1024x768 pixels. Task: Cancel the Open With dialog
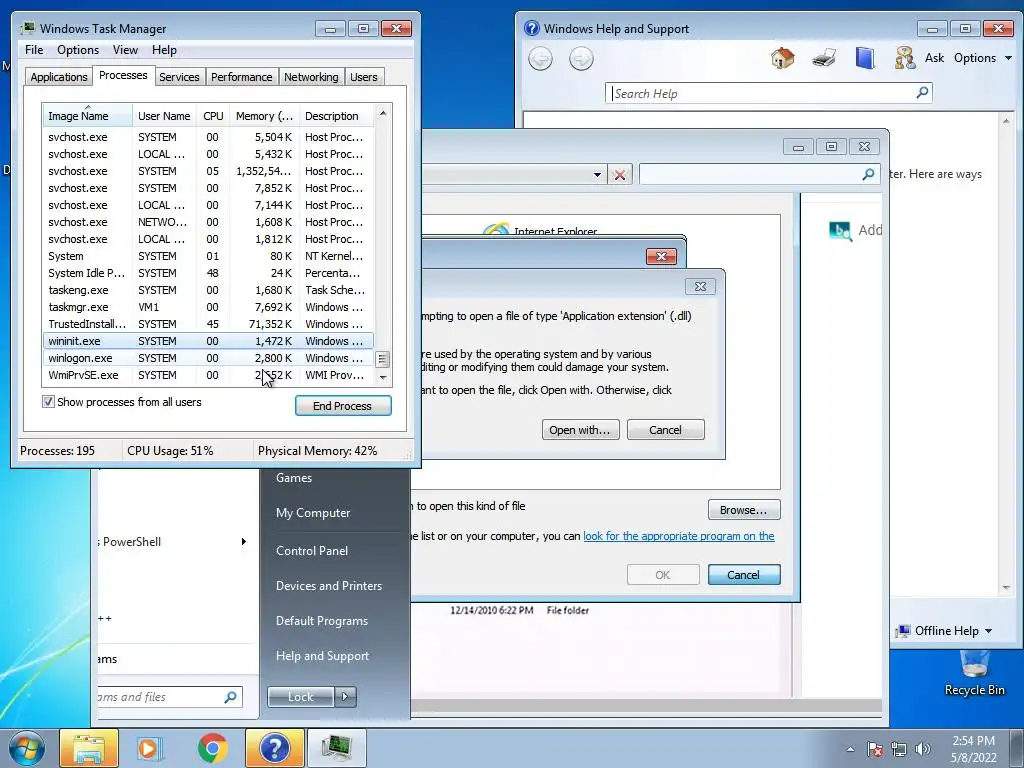[x=743, y=575]
